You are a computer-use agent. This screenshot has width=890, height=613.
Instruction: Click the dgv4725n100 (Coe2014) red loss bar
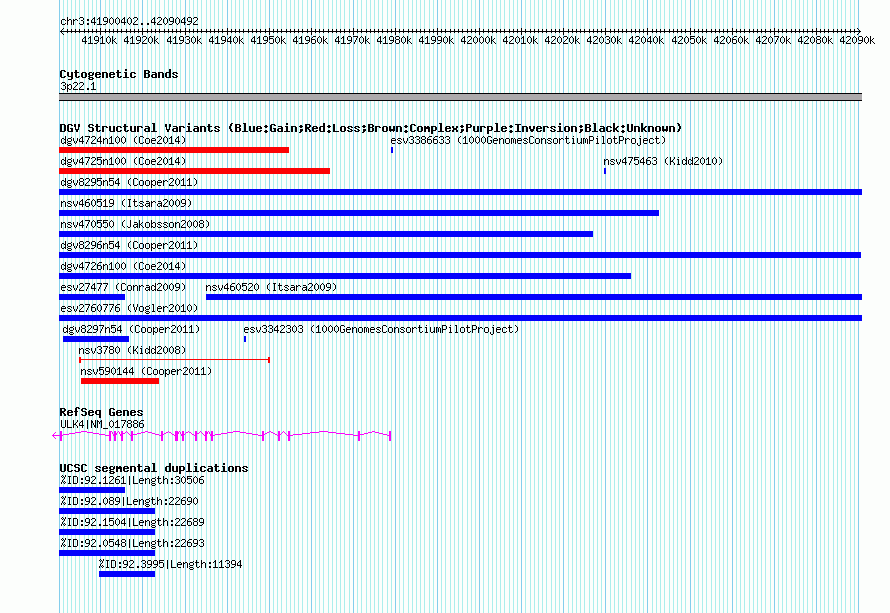pyautogui.click(x=194, y=171)
